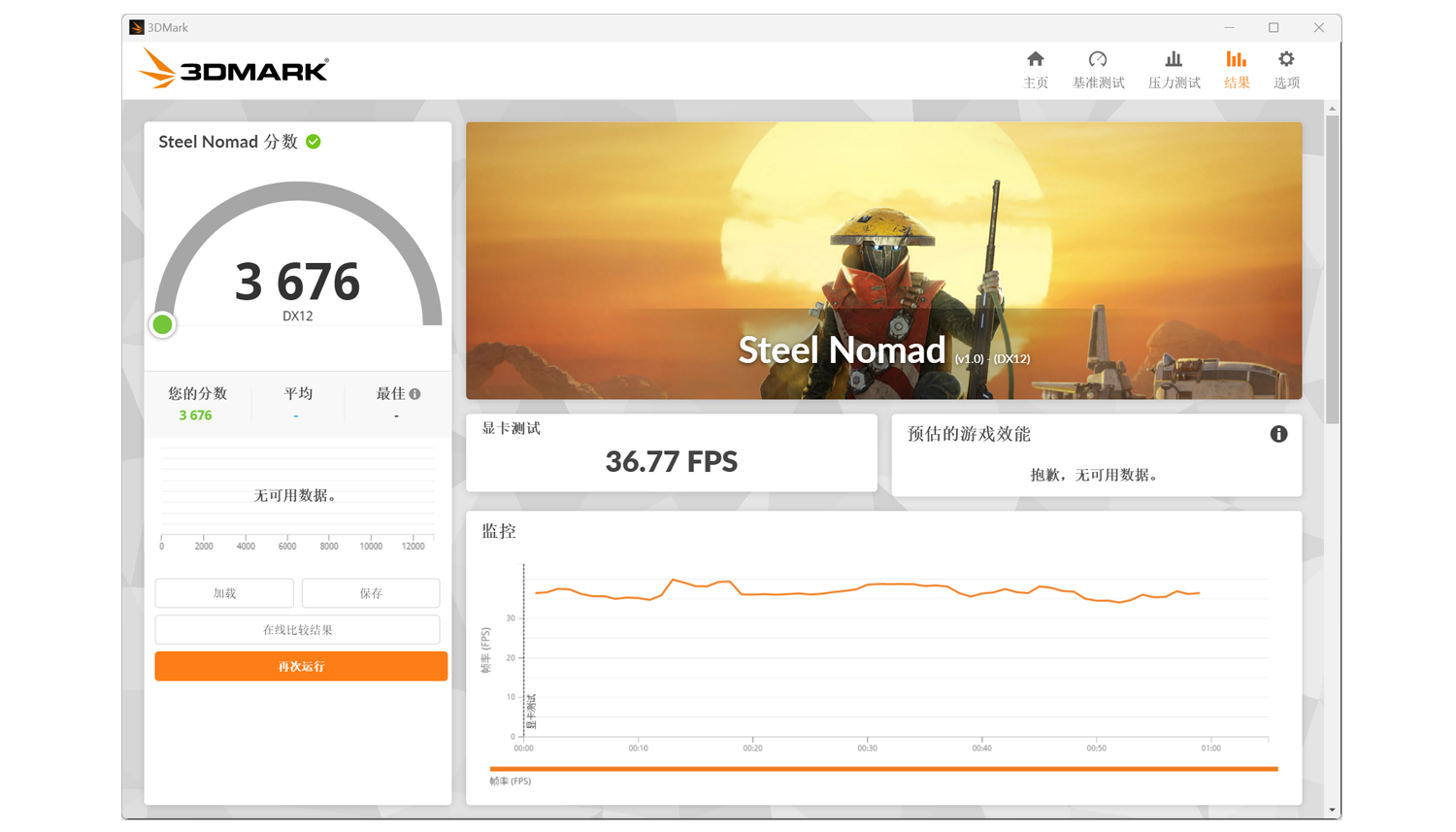
Task: Select the 结果 results bar chart icon
Action: pos(1236,59)
